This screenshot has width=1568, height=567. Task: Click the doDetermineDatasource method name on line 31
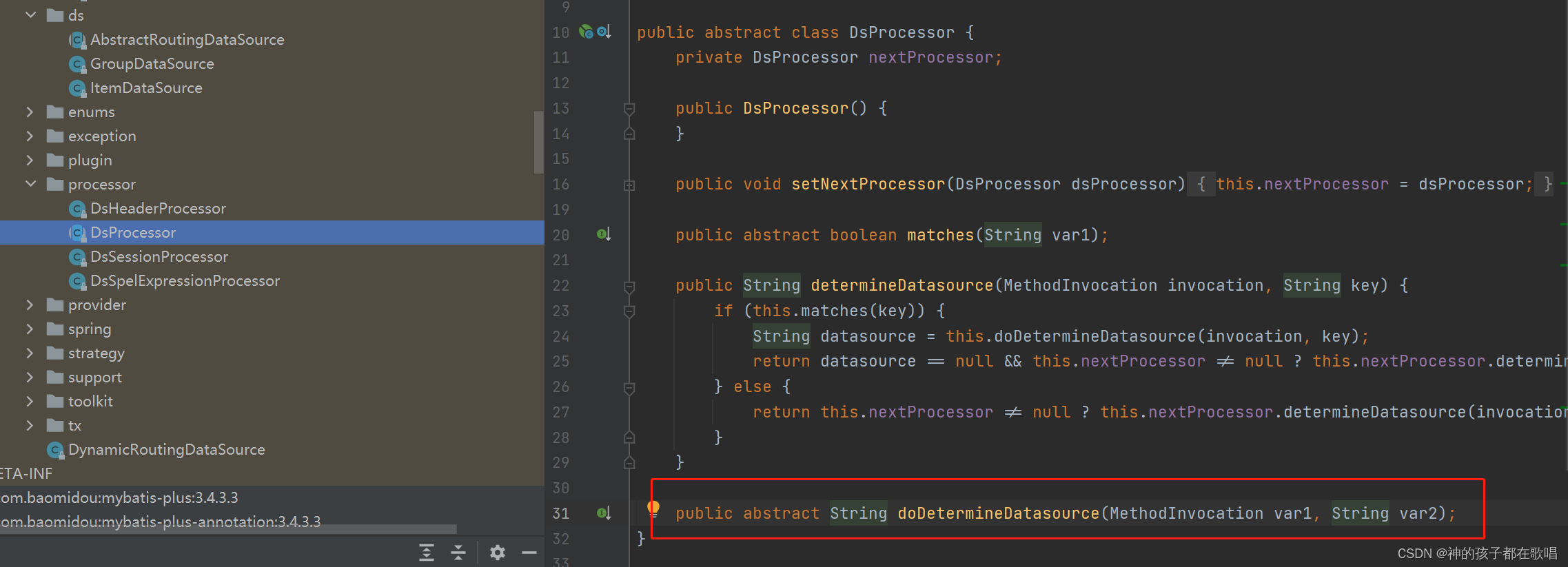(x=998, y=513)
